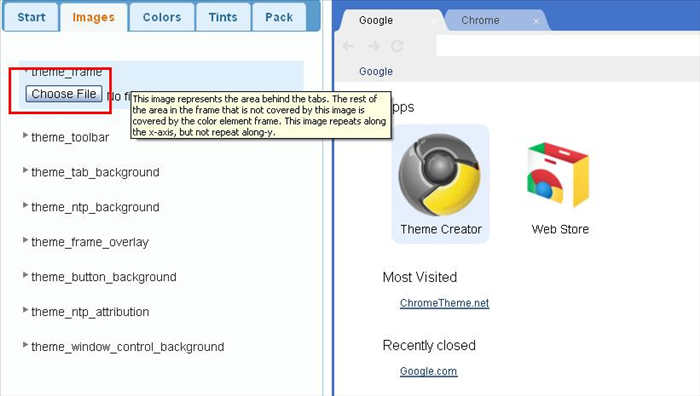Click the Recently closed heading
700x396 pixels.
[429, 346]
